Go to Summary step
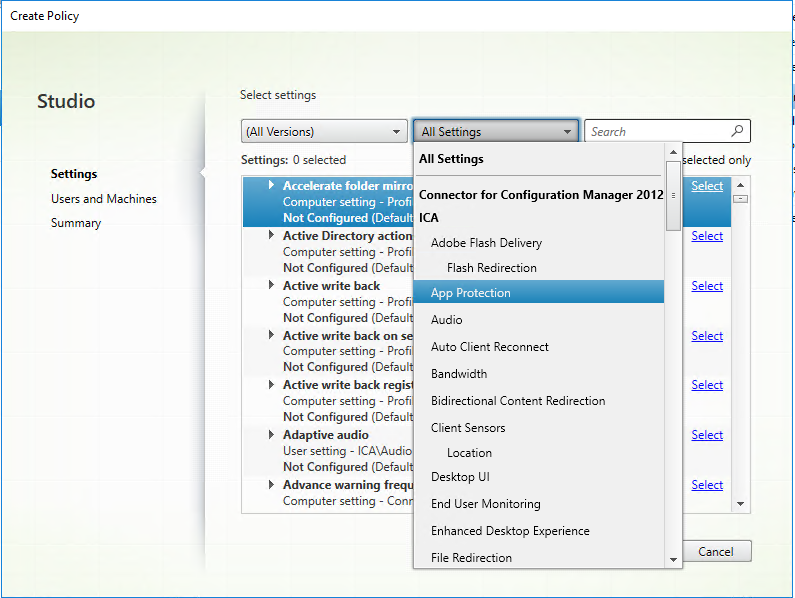The height and width of the screenshot is (598, 795). [76, 223]
